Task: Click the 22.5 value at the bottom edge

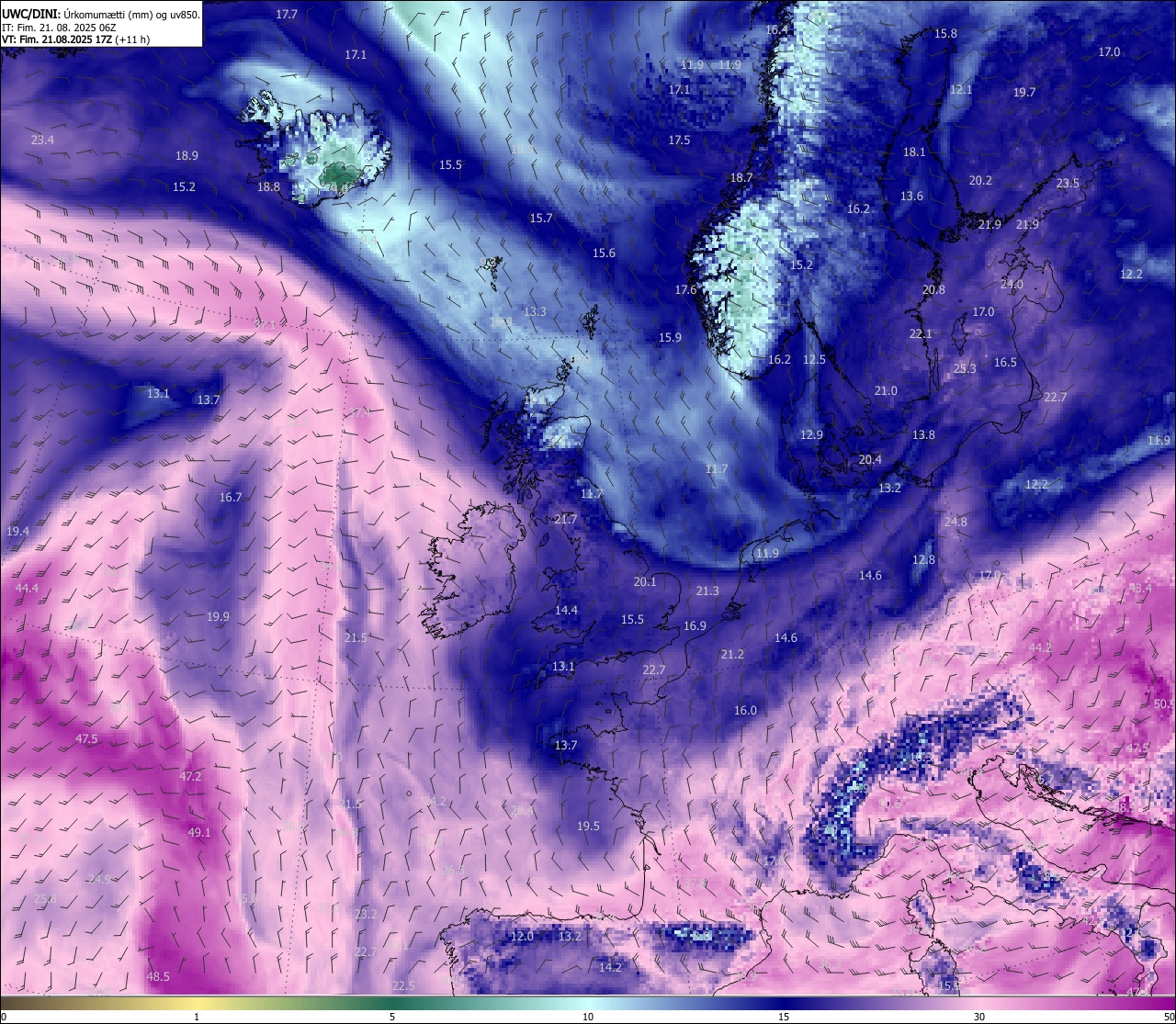Action: click(403, 985)
